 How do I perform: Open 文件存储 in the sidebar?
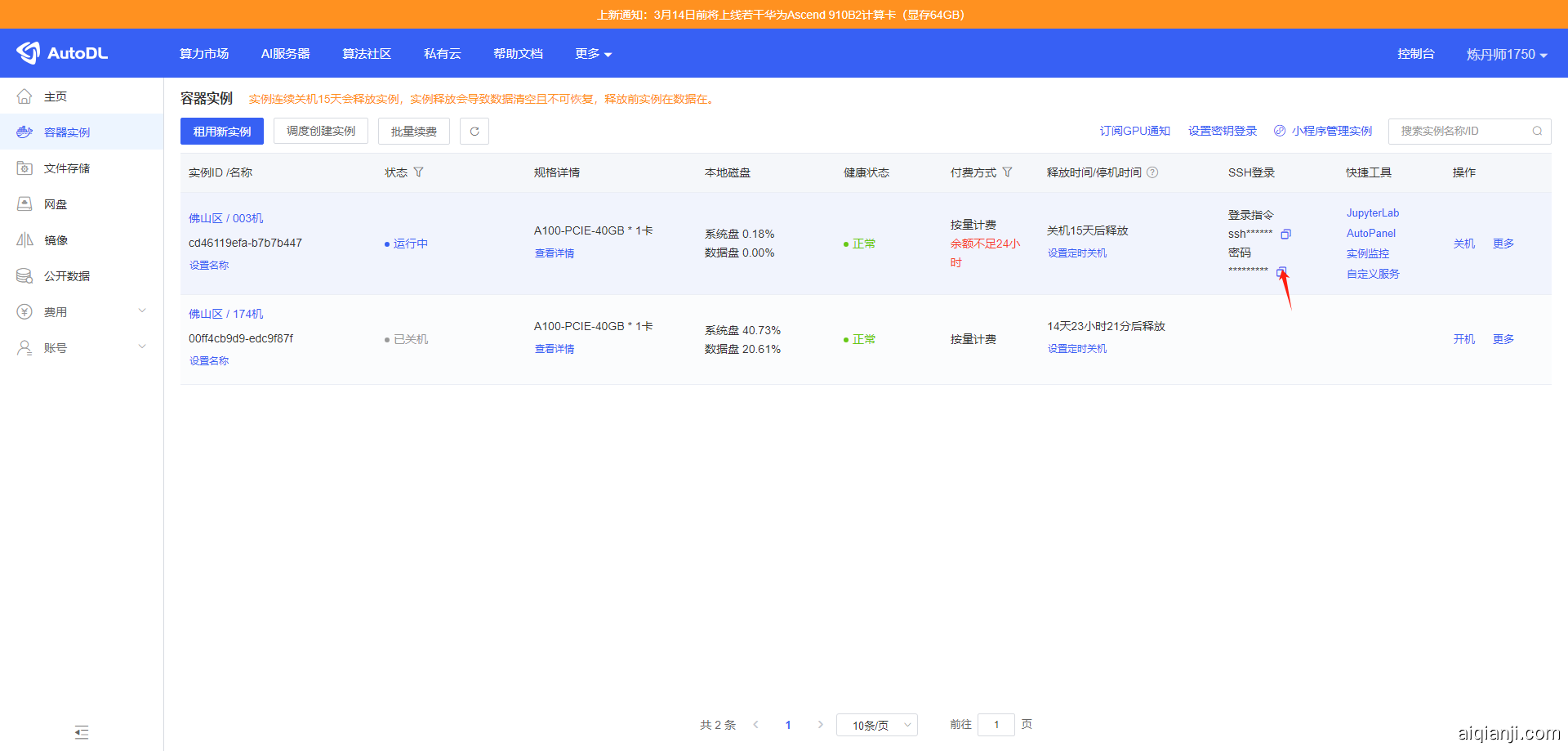point(67,168)
